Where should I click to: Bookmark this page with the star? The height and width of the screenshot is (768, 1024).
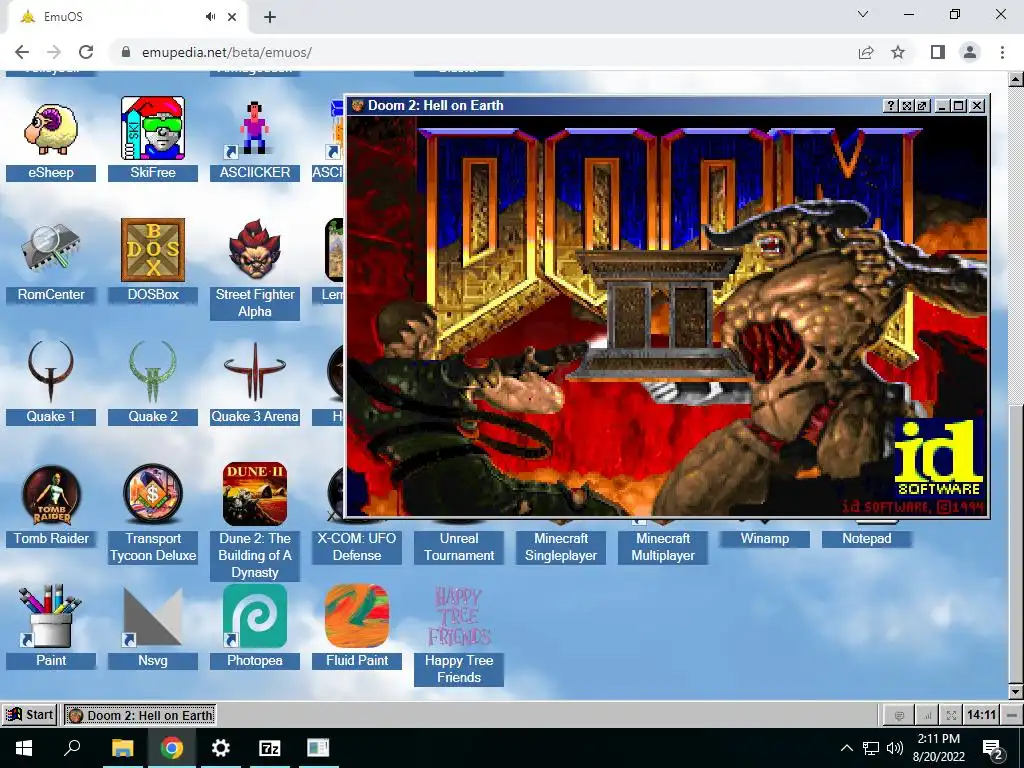(898, 52)
